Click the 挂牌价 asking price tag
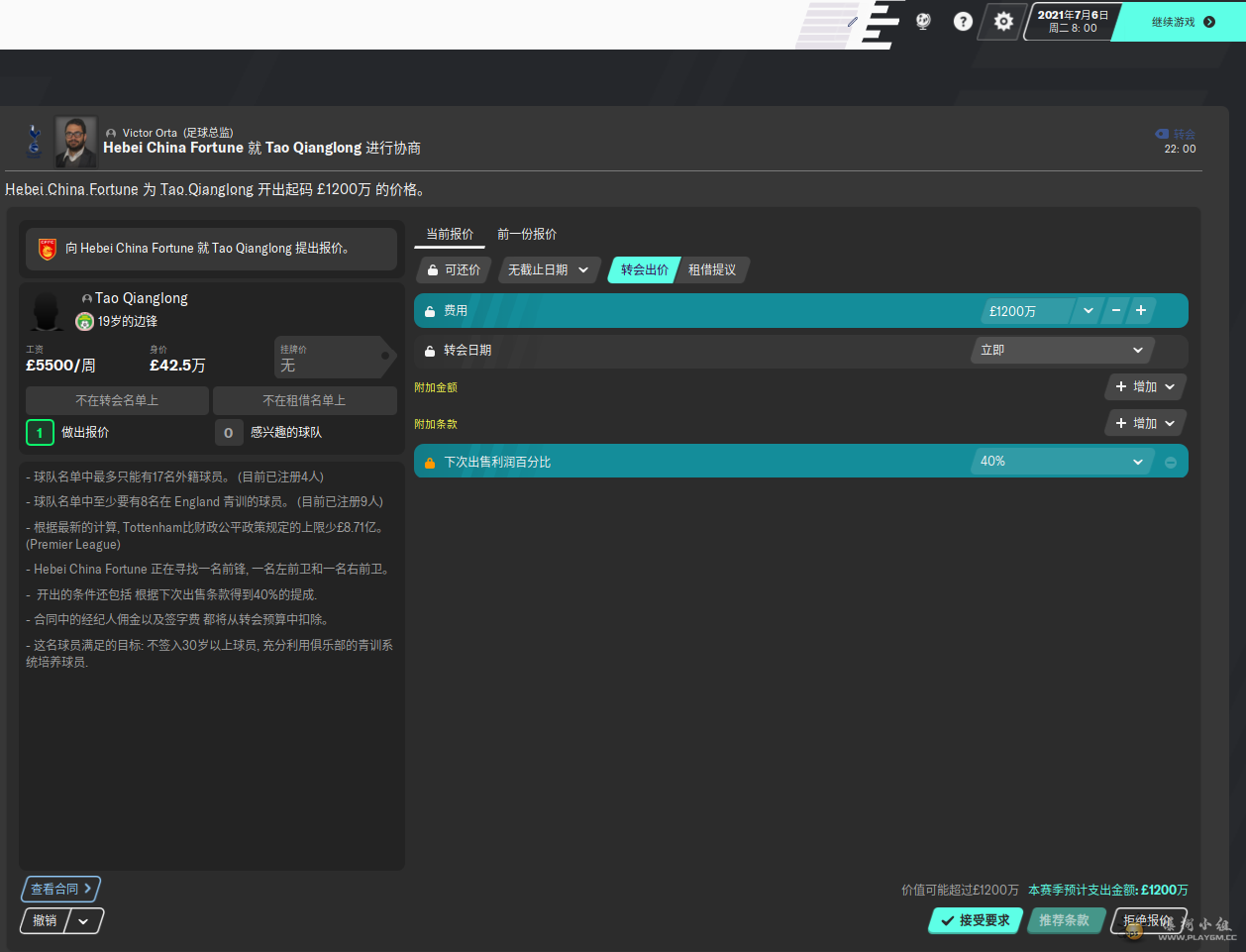 [335, 358]
